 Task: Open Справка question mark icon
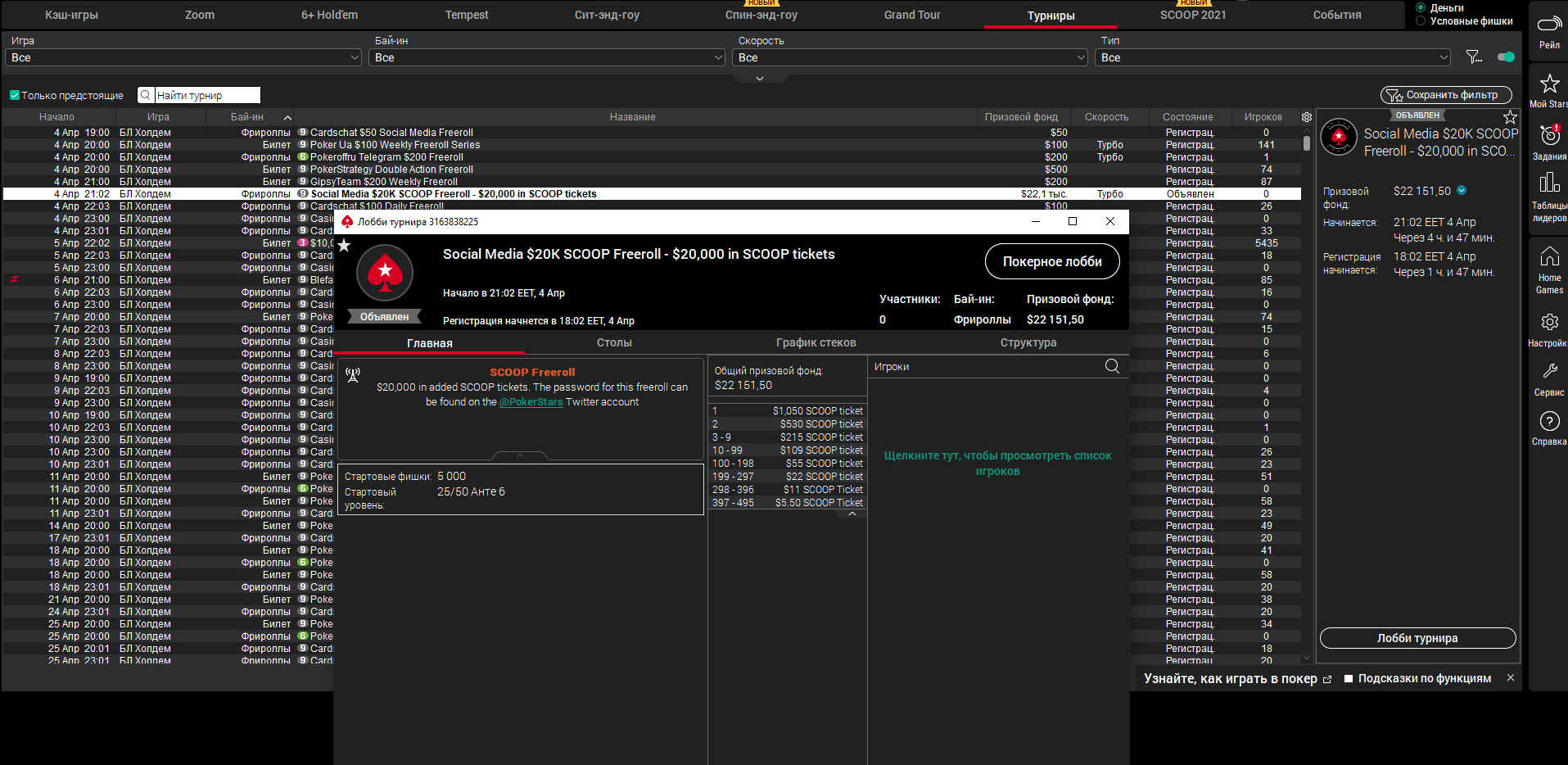click(1549, 421)
